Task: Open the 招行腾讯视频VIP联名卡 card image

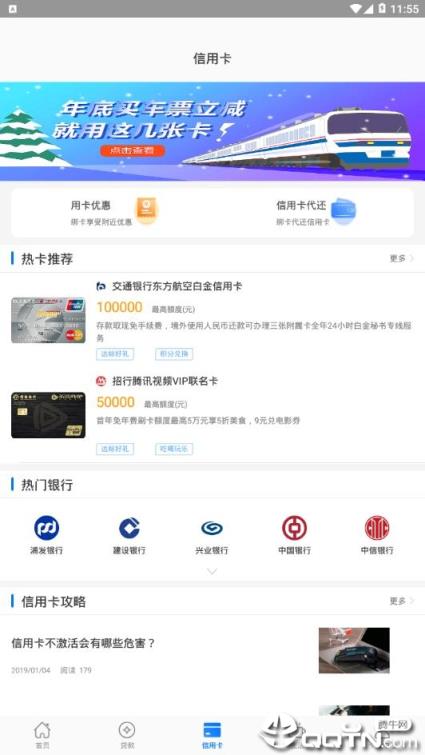Action: pyautogui.click(x=48, y=415)
